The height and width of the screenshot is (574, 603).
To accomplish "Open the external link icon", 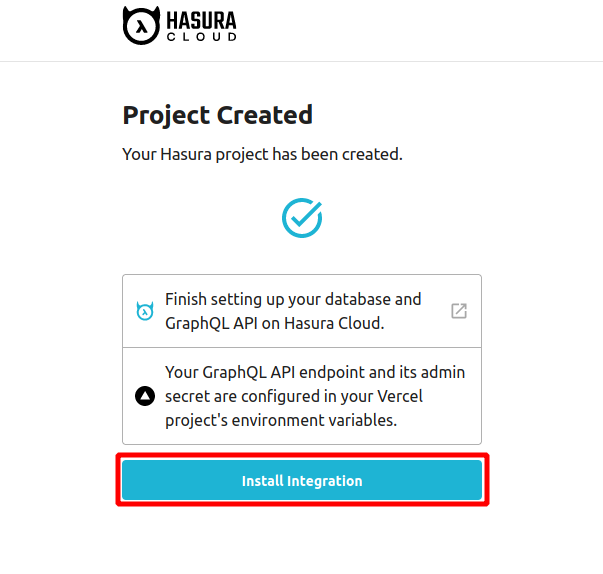I will coord(458,311).
